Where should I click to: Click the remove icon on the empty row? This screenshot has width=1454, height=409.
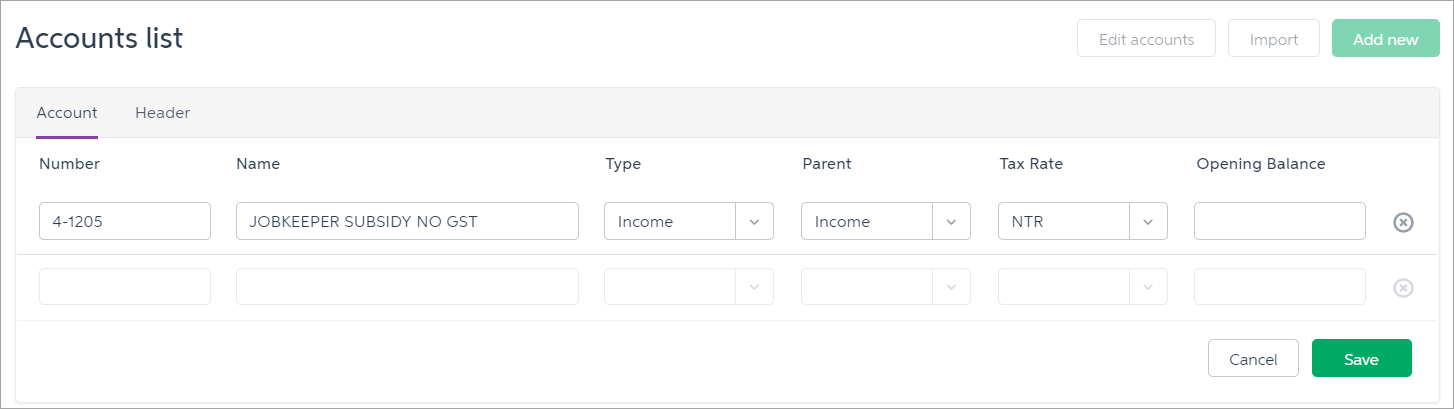1403,288
